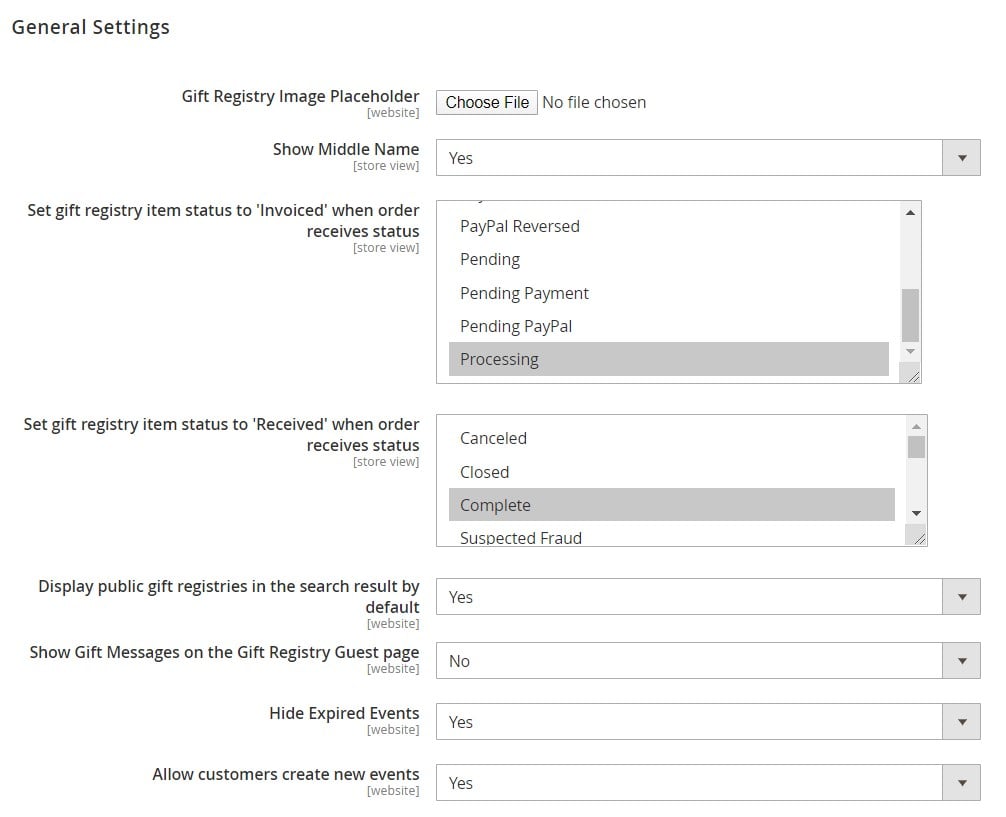The height and width of the screenshot is (817, 1006).
Task: Click the General Settings heading
Action: (x=90, y=27)
